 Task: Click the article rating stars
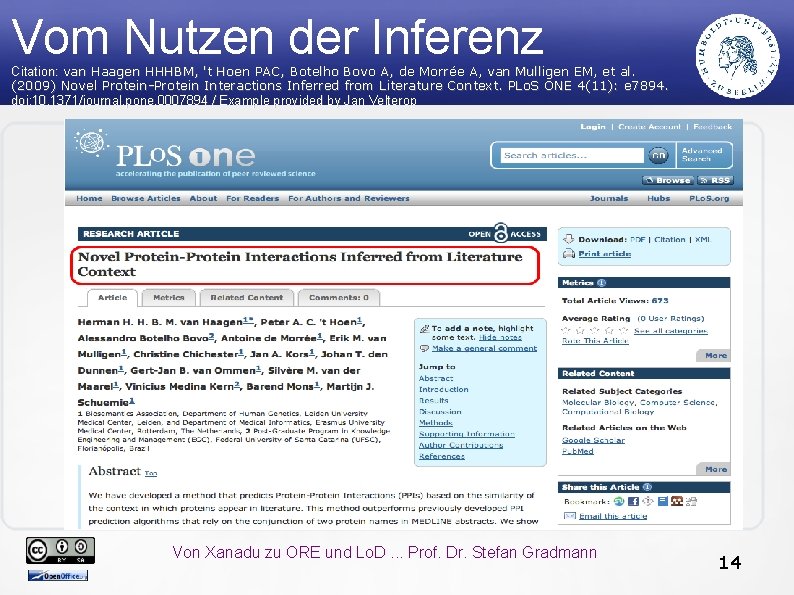point(595,330)
